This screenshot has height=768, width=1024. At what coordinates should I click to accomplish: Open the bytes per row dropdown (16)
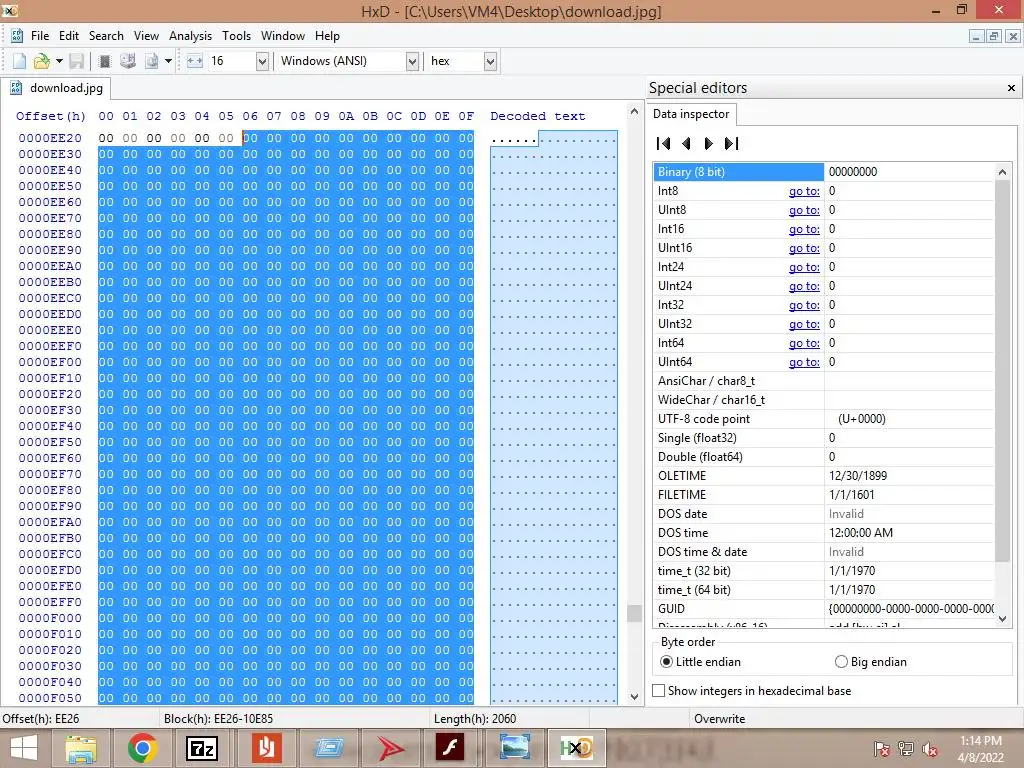pos(262,61)
